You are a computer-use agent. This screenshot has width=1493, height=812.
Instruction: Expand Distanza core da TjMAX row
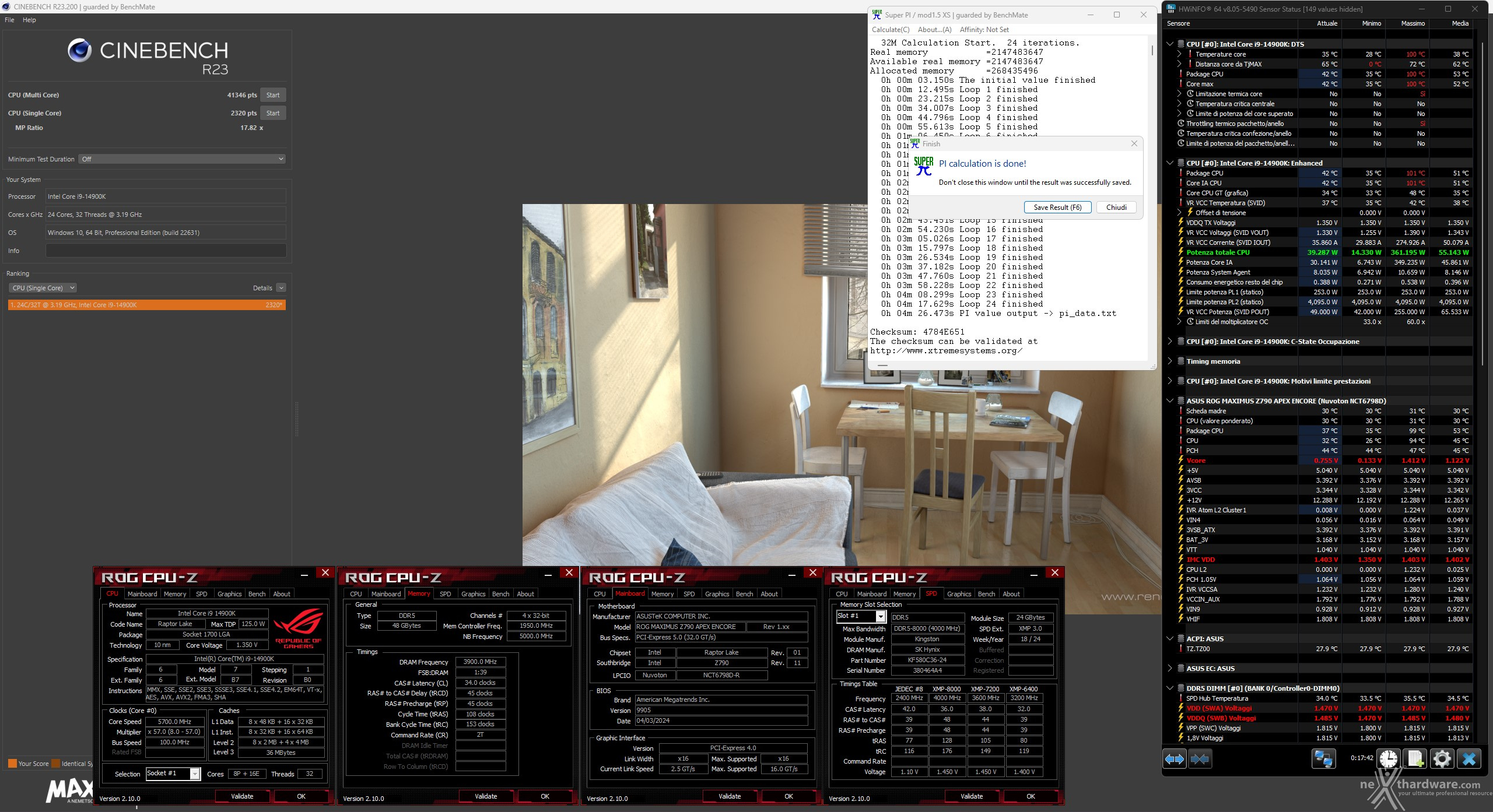click(1179, 64)
